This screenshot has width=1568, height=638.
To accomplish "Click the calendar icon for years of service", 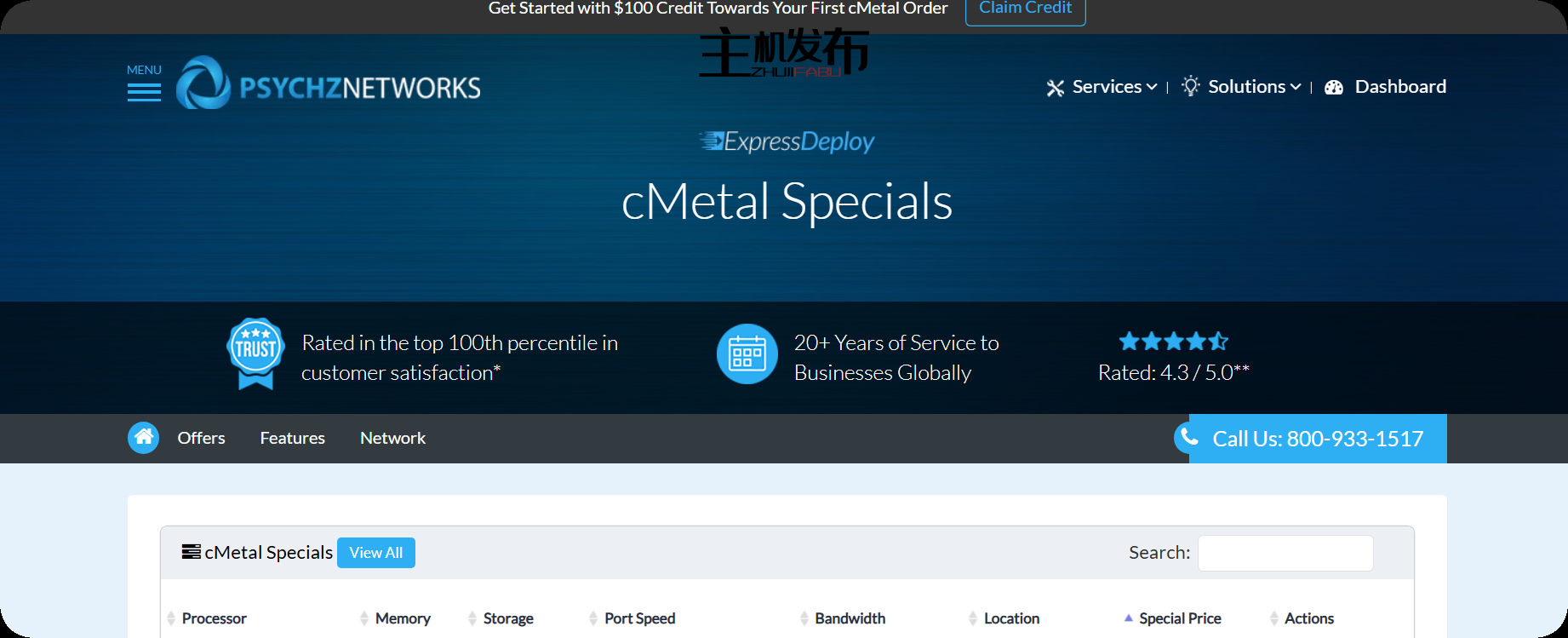I will point(747,353).
